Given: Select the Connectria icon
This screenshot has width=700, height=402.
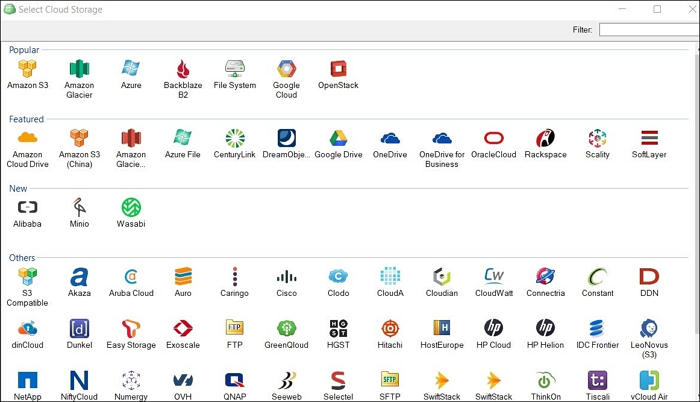Looking at the screenshot, I should coord(545,282).
